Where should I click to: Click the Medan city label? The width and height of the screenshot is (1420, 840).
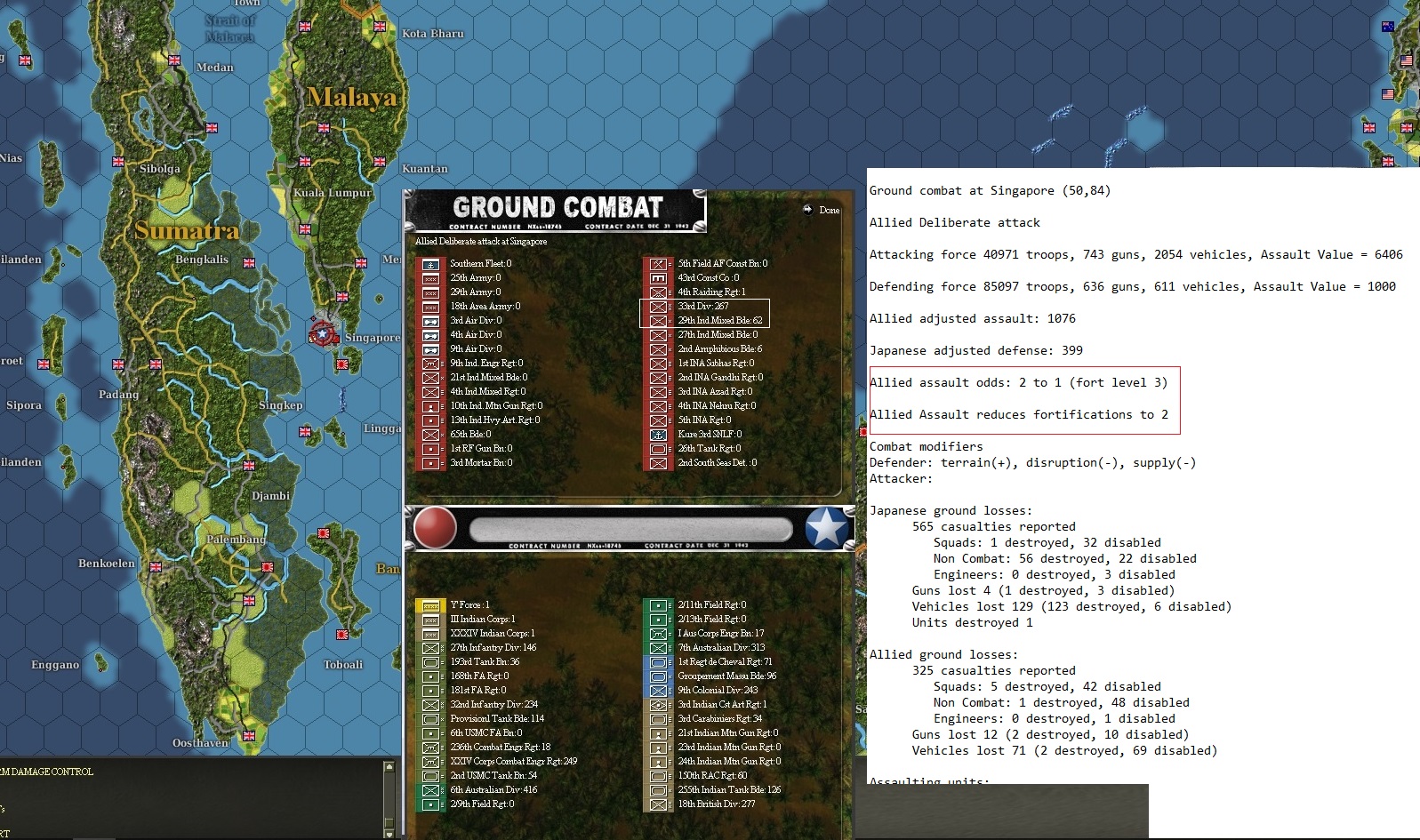click(215, 68)
